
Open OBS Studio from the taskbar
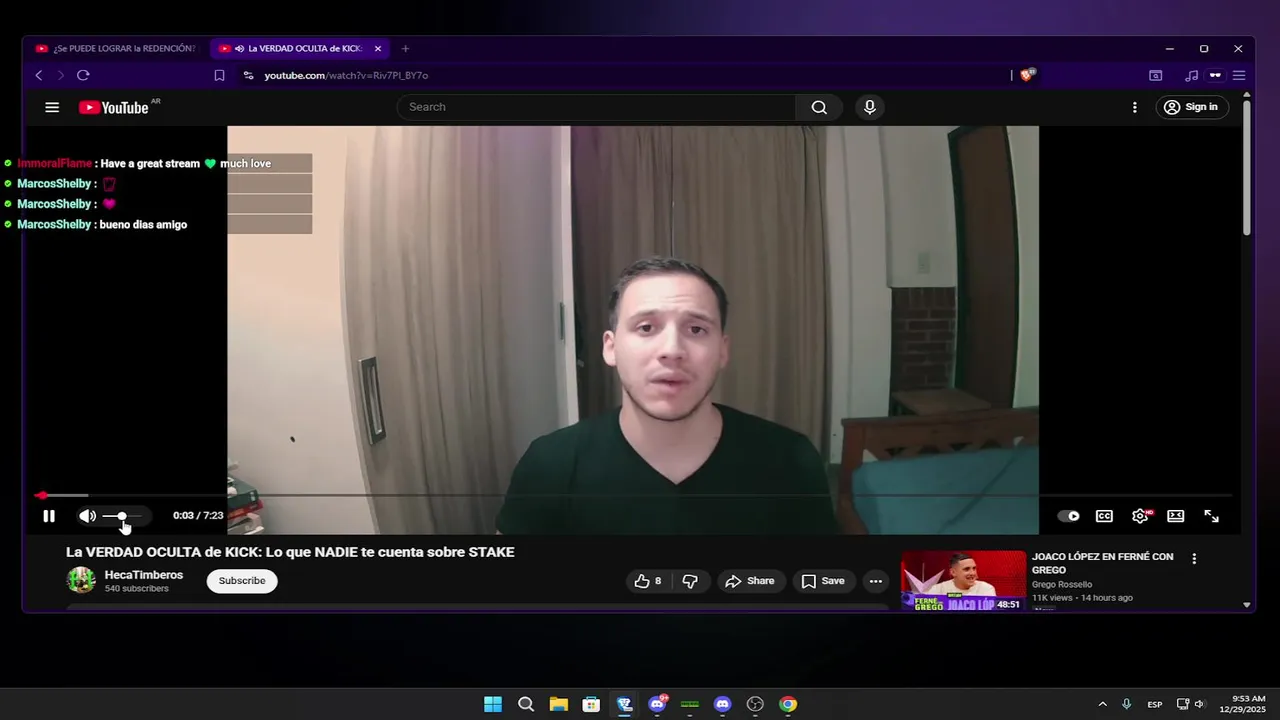(x=755, y=704)
